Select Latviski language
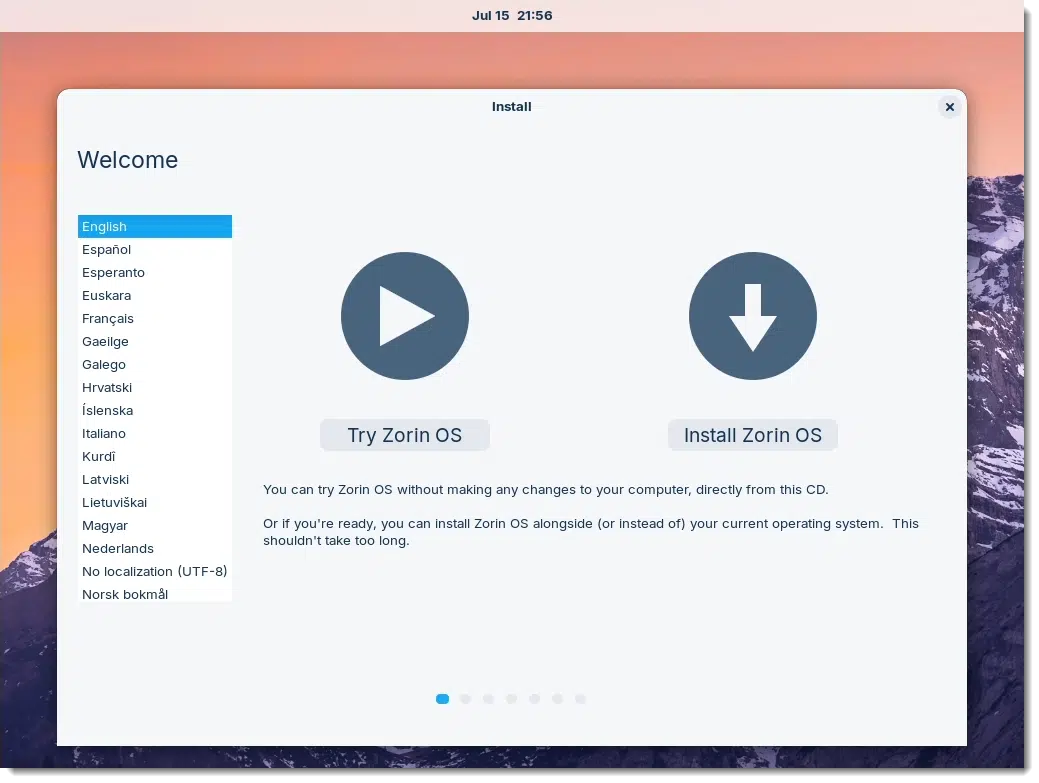This screenshot has height=783, width=1039. 155,480
